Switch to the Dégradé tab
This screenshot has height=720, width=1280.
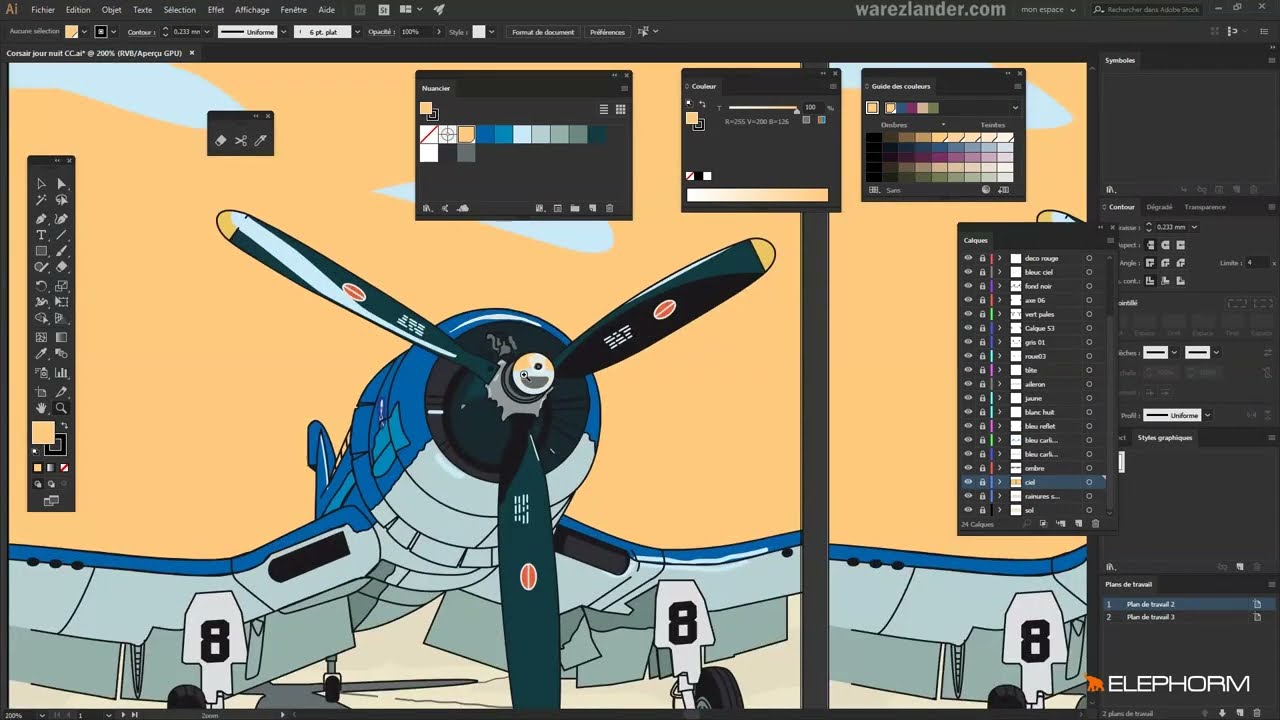coord(1159,207)
